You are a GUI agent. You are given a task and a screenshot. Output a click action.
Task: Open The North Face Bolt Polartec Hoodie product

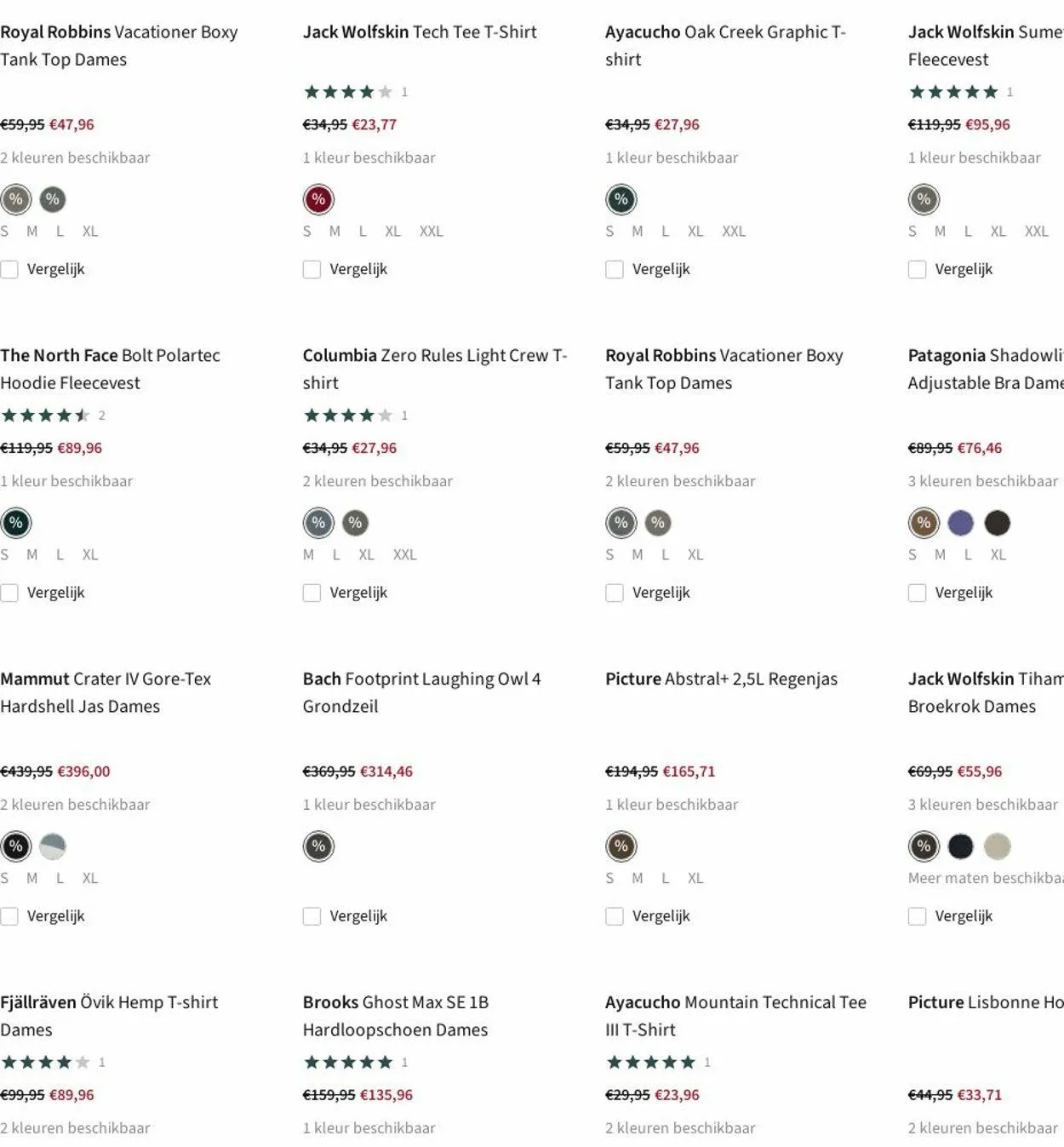coord(110,369)
